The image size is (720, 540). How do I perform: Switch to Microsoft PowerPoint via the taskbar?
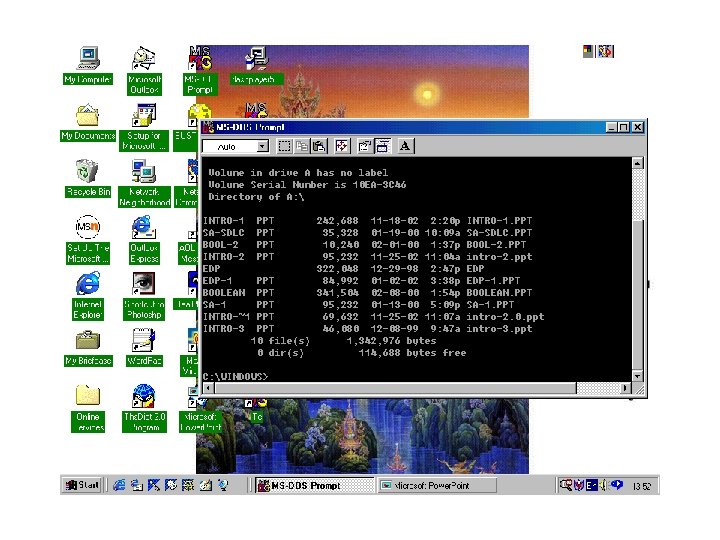(x=437, y=485)
